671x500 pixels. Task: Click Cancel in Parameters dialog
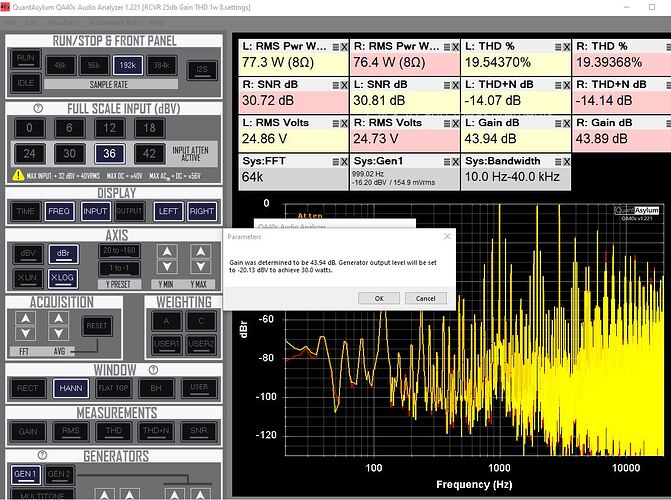[x=425, y=298]
